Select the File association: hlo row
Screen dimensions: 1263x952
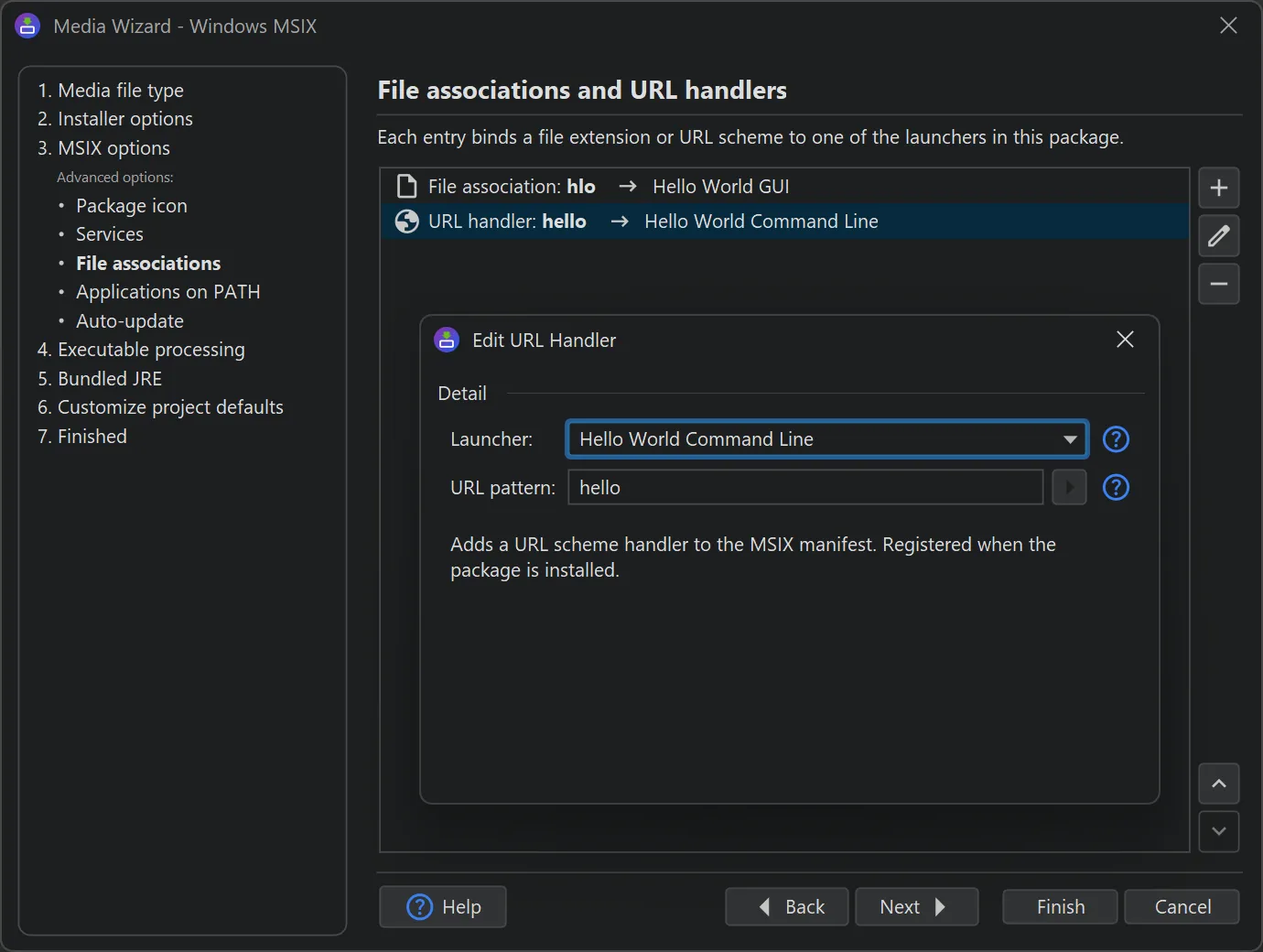tap(784, 187)
